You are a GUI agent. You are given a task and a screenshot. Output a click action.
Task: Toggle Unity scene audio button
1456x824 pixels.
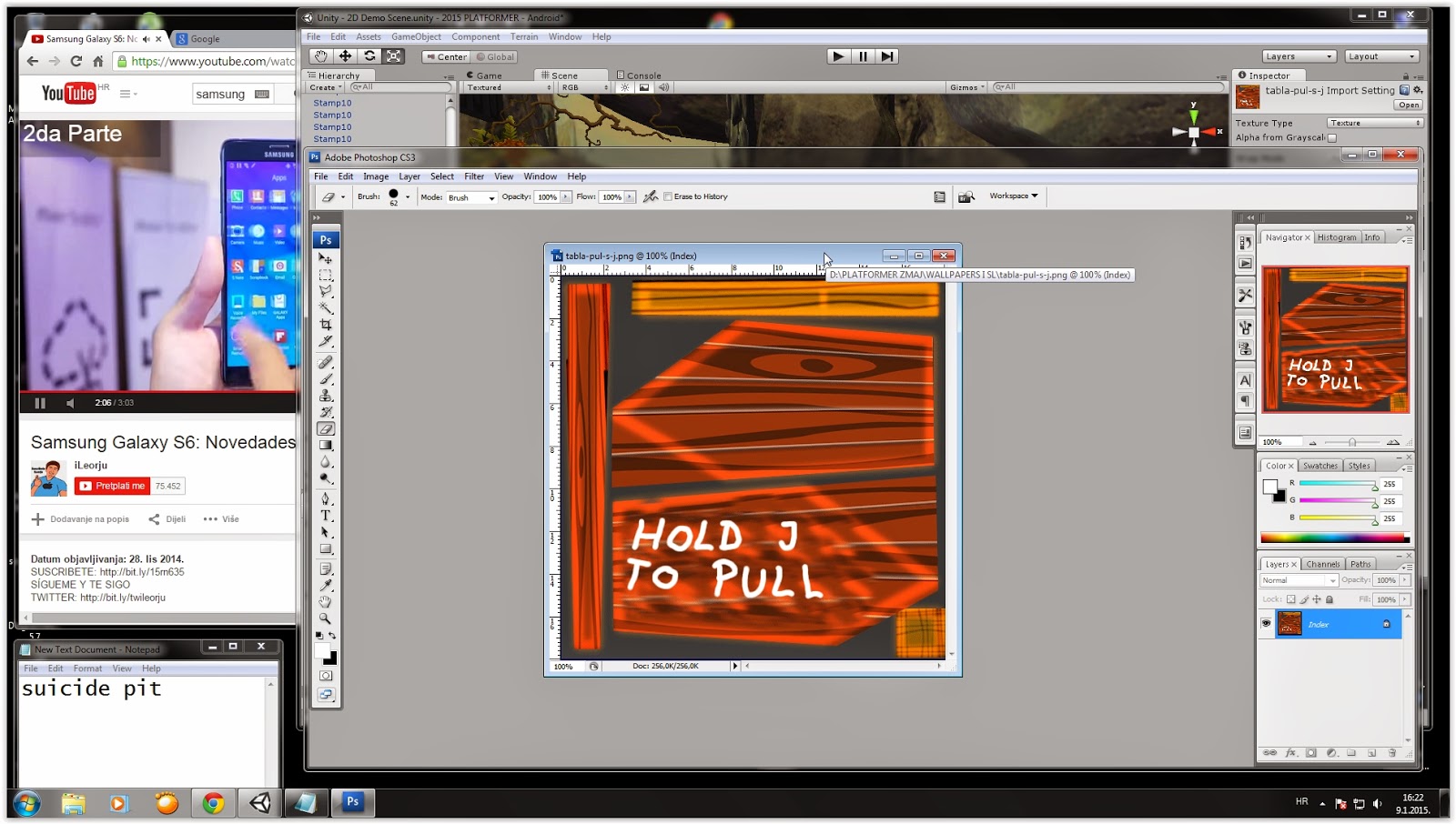[663, 87]
